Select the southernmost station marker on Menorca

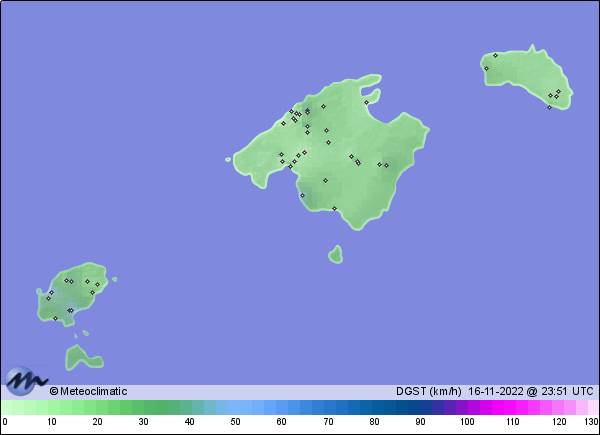[x=549, y=108]
